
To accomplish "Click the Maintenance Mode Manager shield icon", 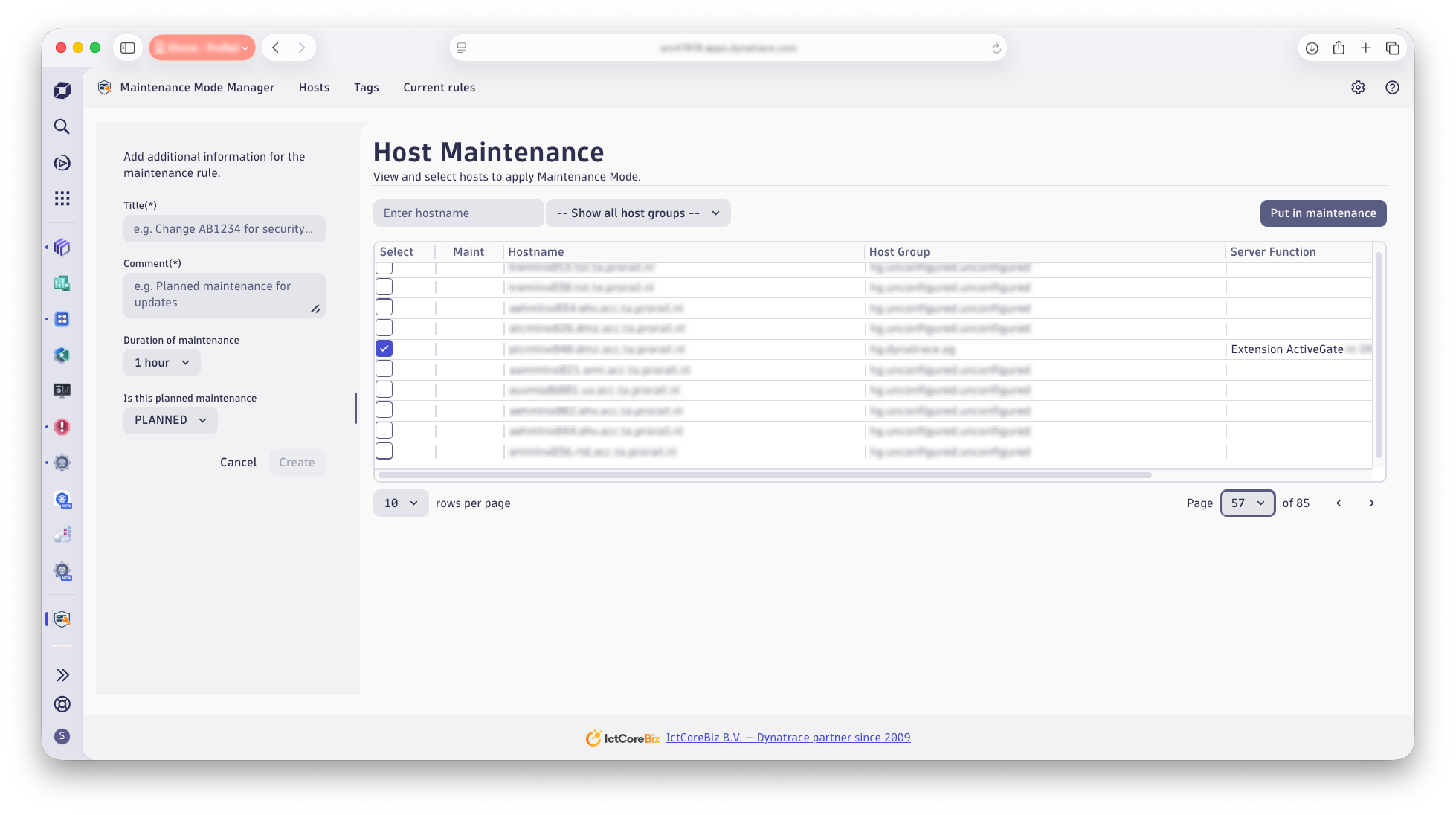I will tap(104, 87).
